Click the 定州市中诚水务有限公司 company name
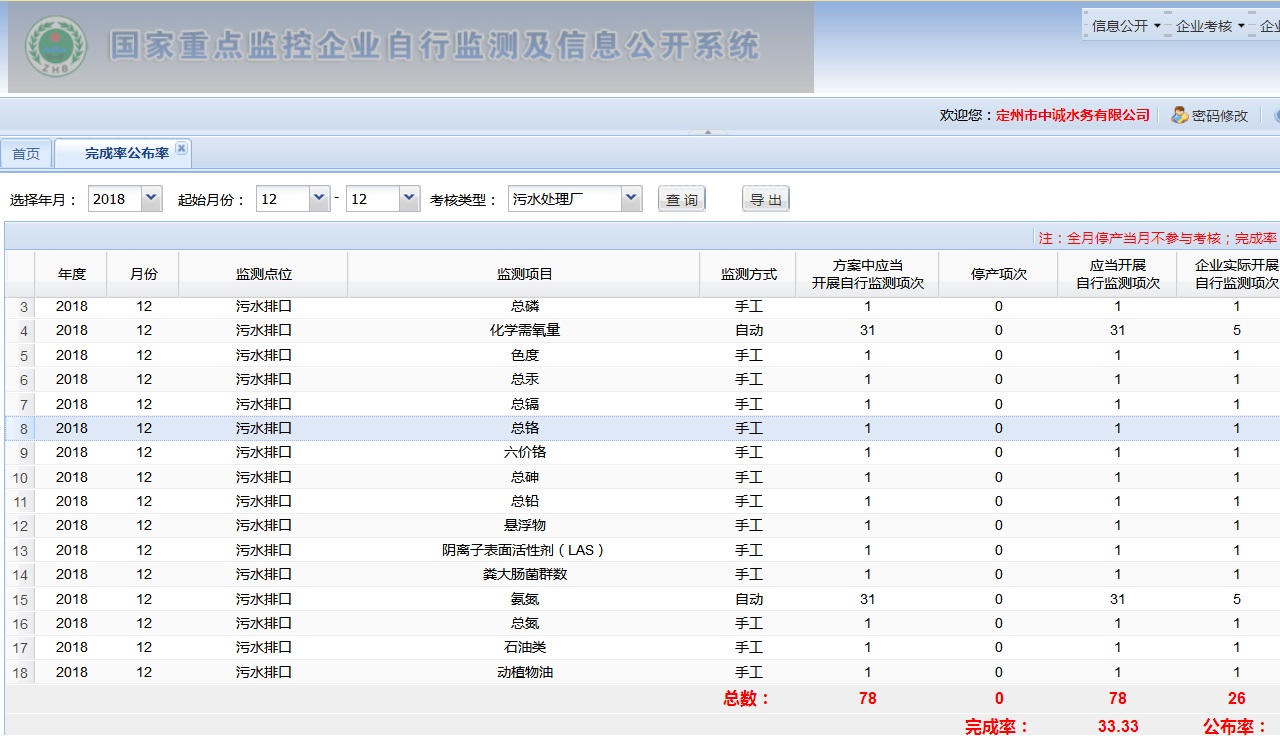This screenshot has width=1280, height=736. pyautogui.click(x=1073, y=115)
